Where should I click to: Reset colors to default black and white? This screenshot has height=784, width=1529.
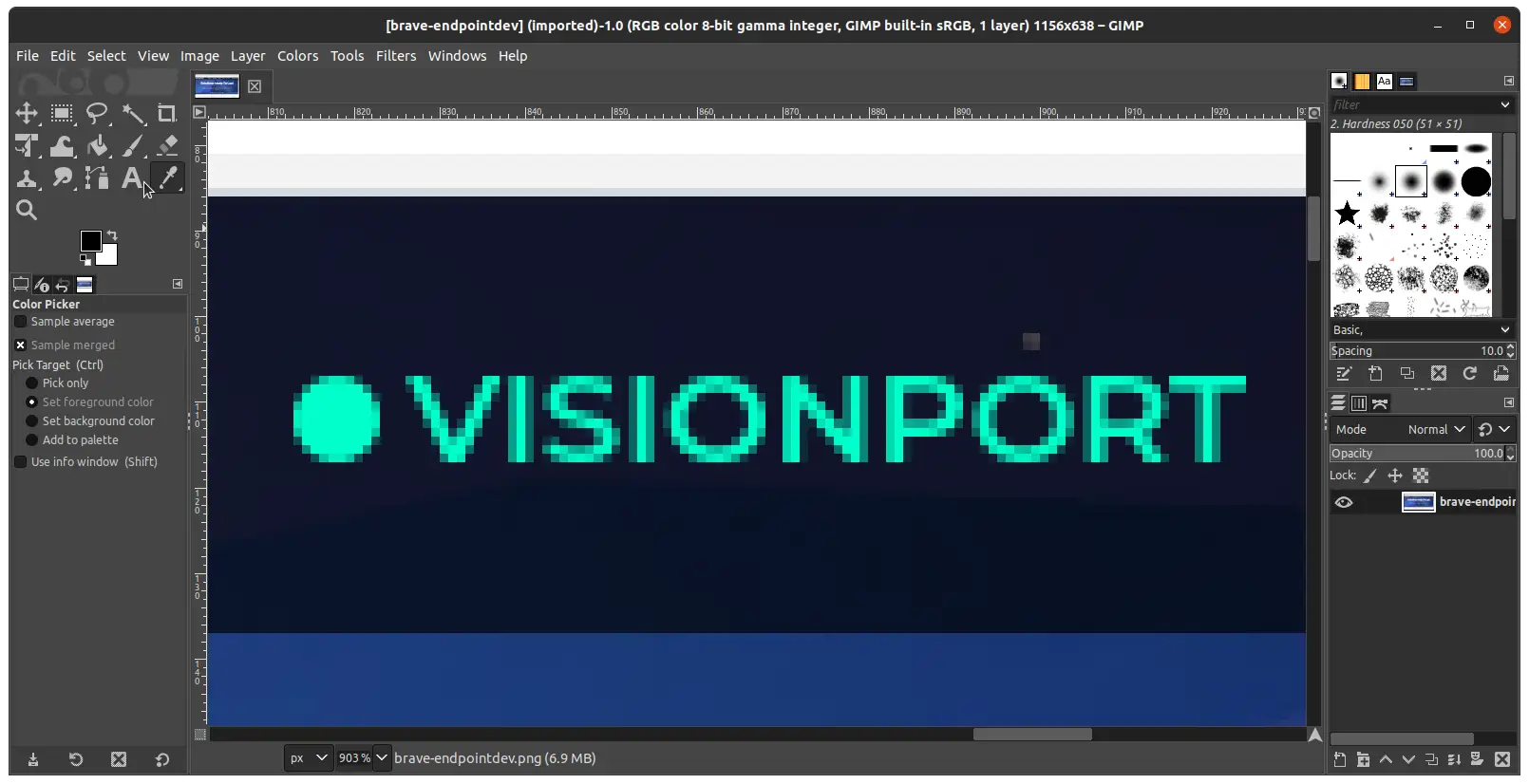coord(85,260)
